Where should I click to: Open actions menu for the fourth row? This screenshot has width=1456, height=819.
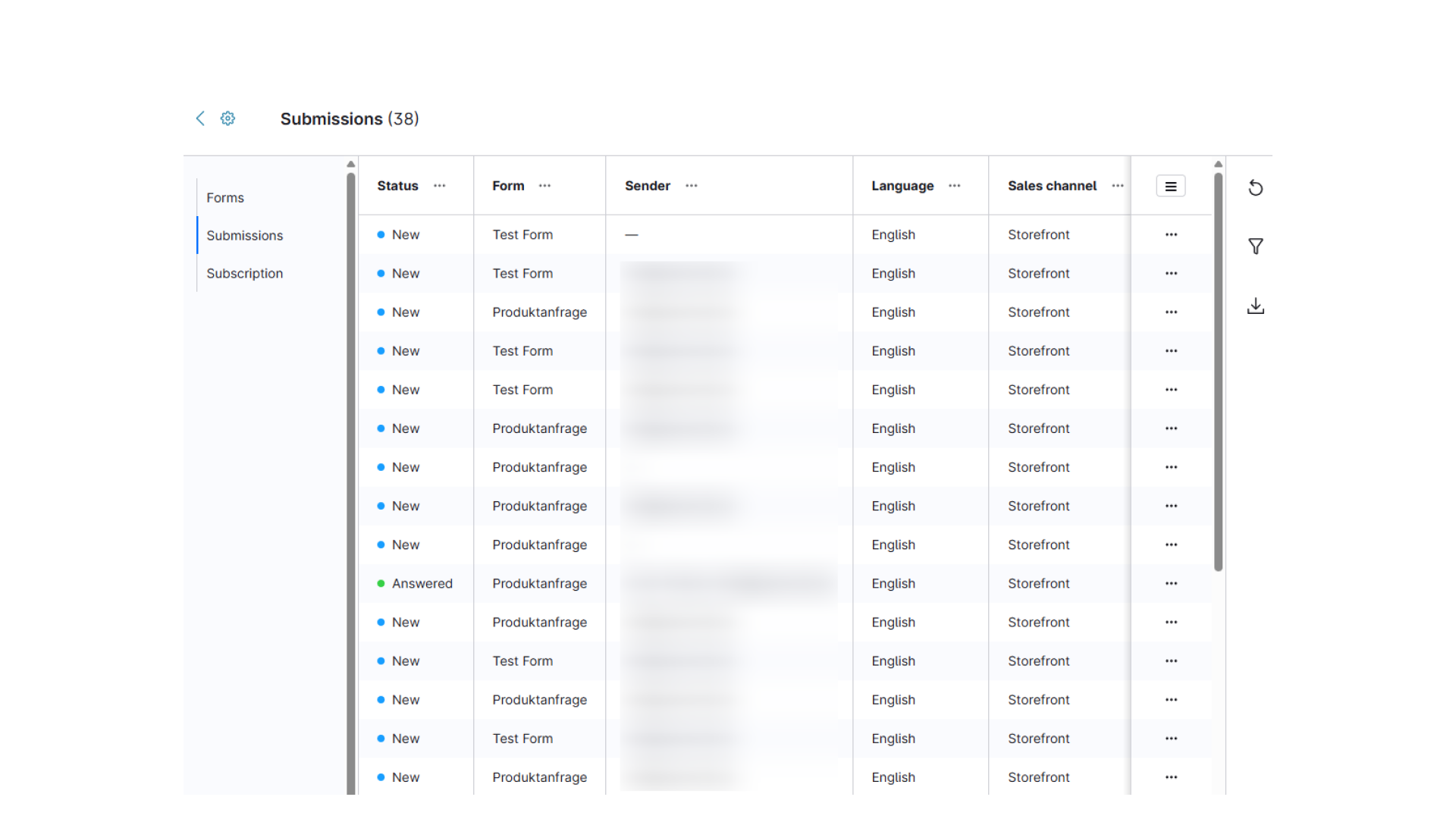[x=1172, y=351]
